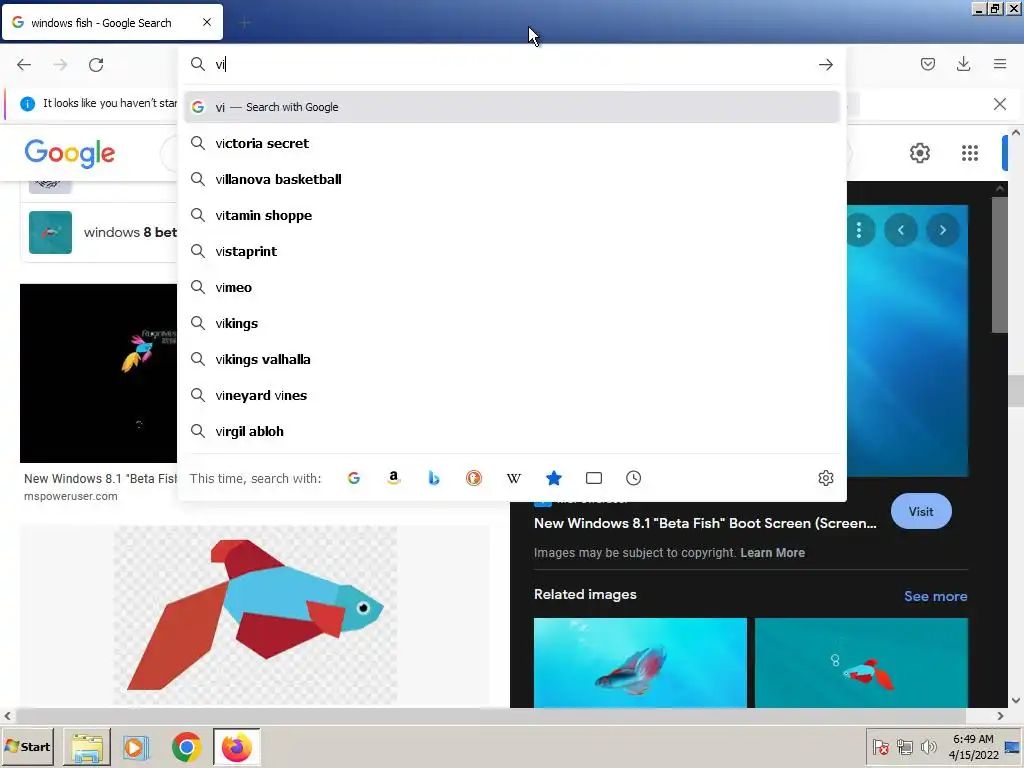Open the Action Center flag tray icon

880,746
